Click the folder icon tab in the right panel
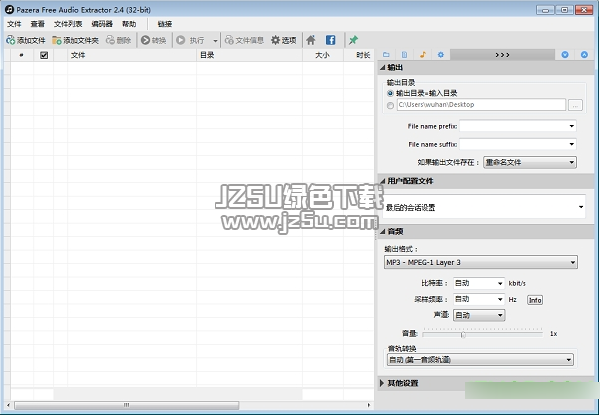Image resolution: width=600 pixels, height=415 pixels. pyautogui.click(x=386, y=55)
